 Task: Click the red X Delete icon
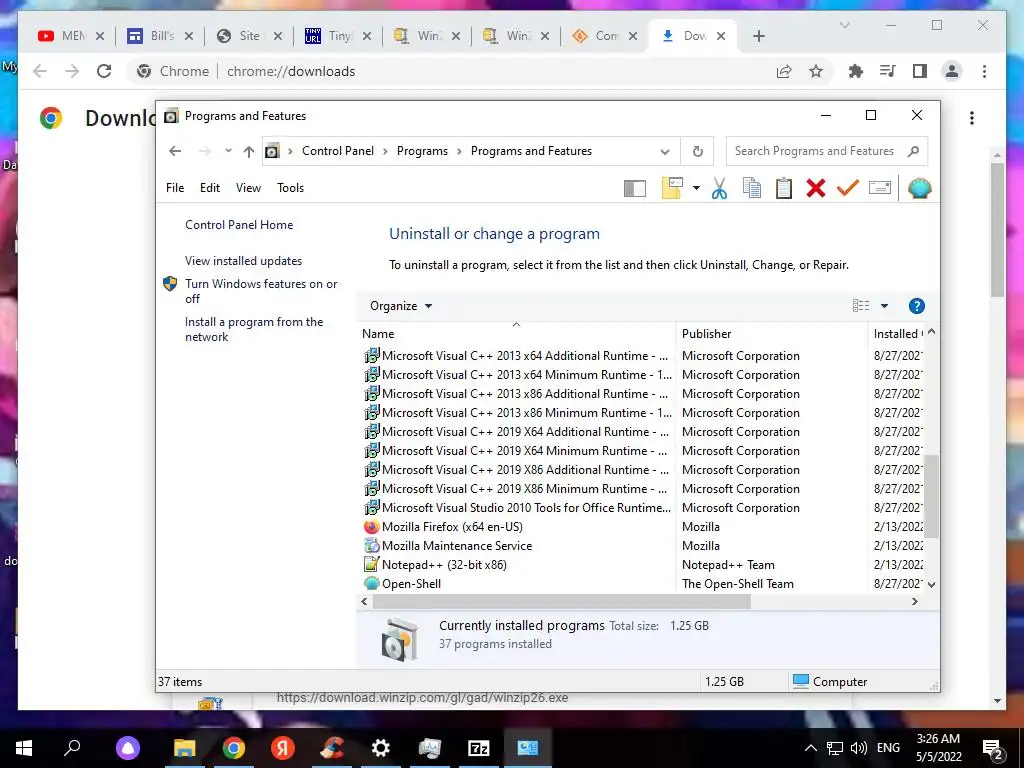tap(816, 189)
